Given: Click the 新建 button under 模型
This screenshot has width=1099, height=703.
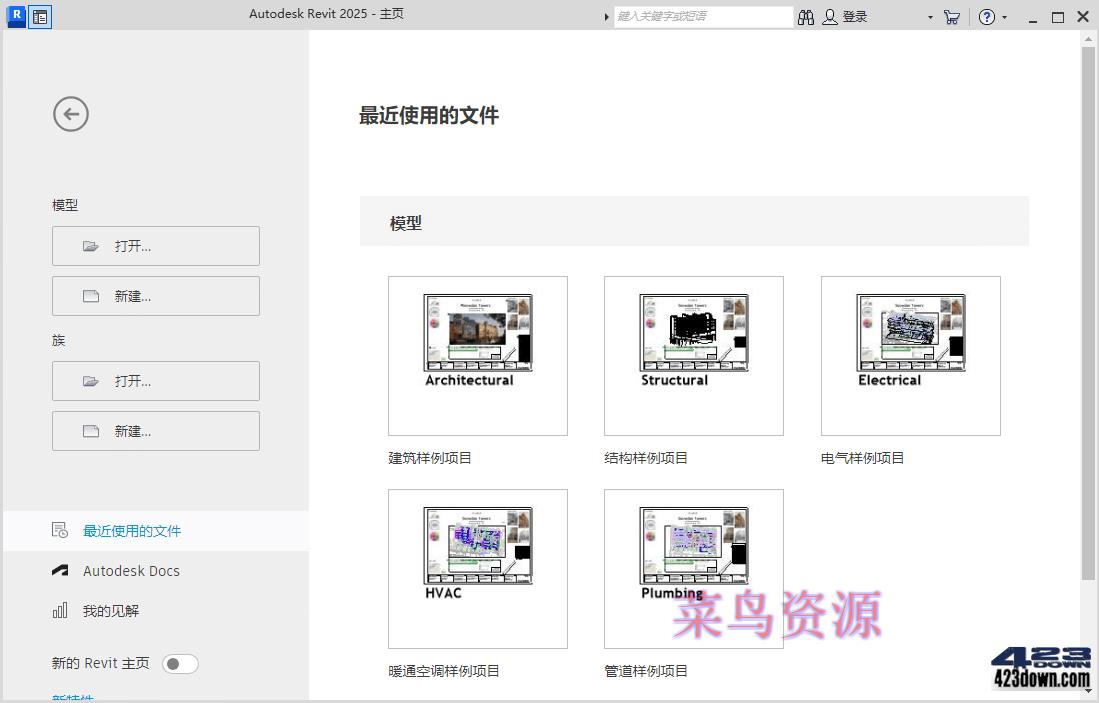Looking at the screenshot, I should [155, 295].
